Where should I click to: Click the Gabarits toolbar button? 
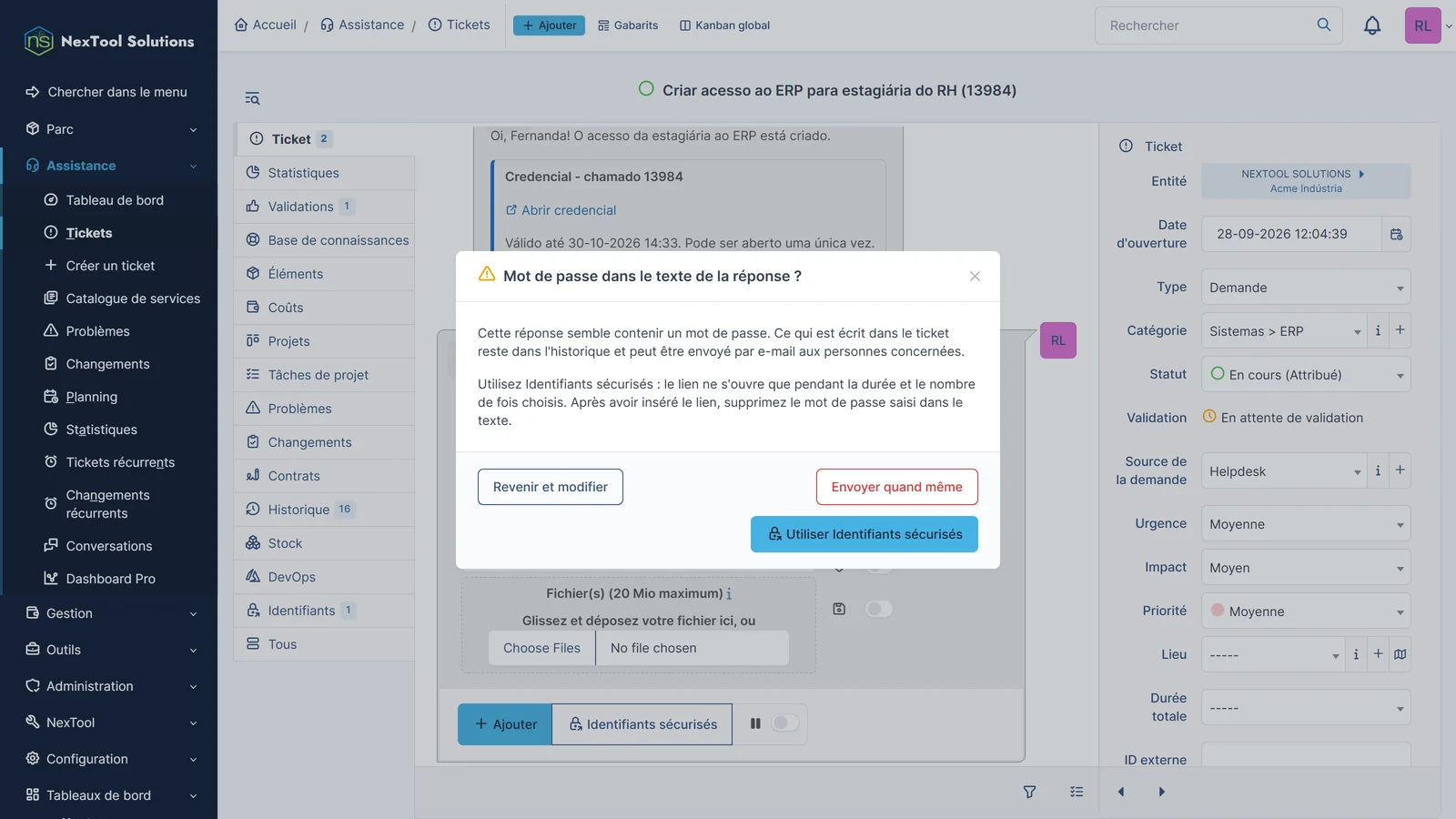point(628,25)
